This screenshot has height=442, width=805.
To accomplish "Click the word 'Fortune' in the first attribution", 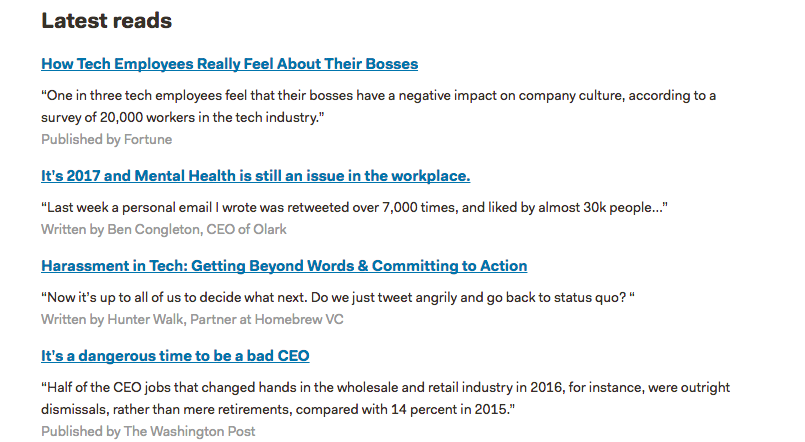I will pyautogui.click(x=148, y=139).
